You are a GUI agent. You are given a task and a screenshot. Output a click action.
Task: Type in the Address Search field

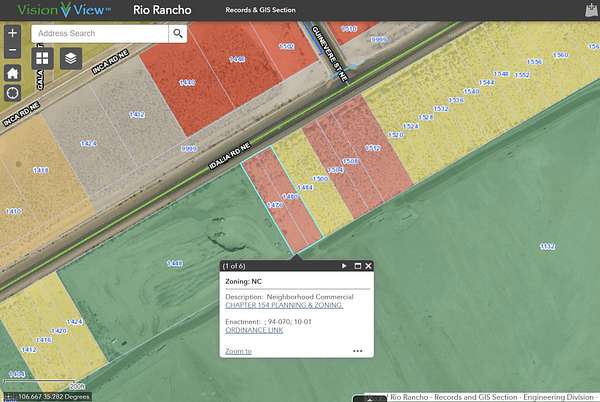(x=98, y=33)
